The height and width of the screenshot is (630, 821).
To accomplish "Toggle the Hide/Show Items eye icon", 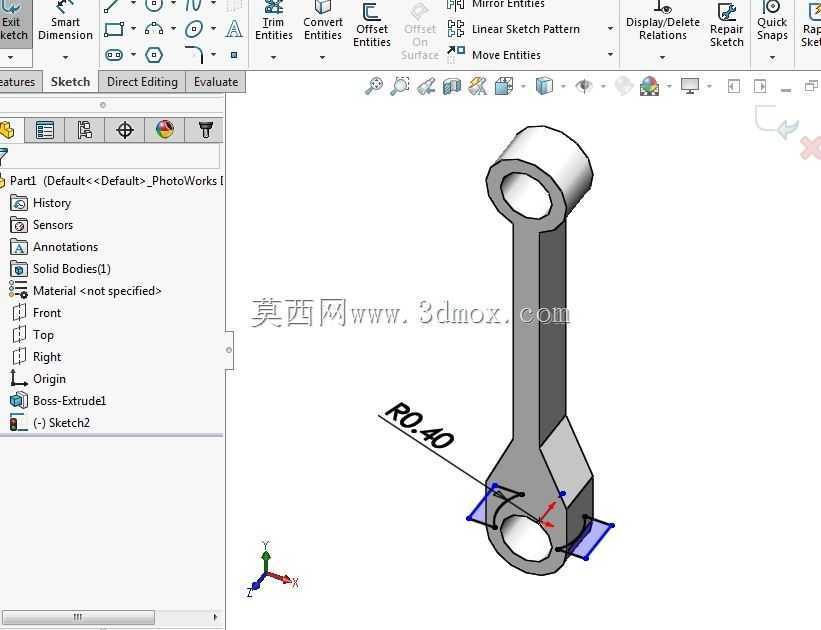I will pyautogui.click(x=584, y=86).
